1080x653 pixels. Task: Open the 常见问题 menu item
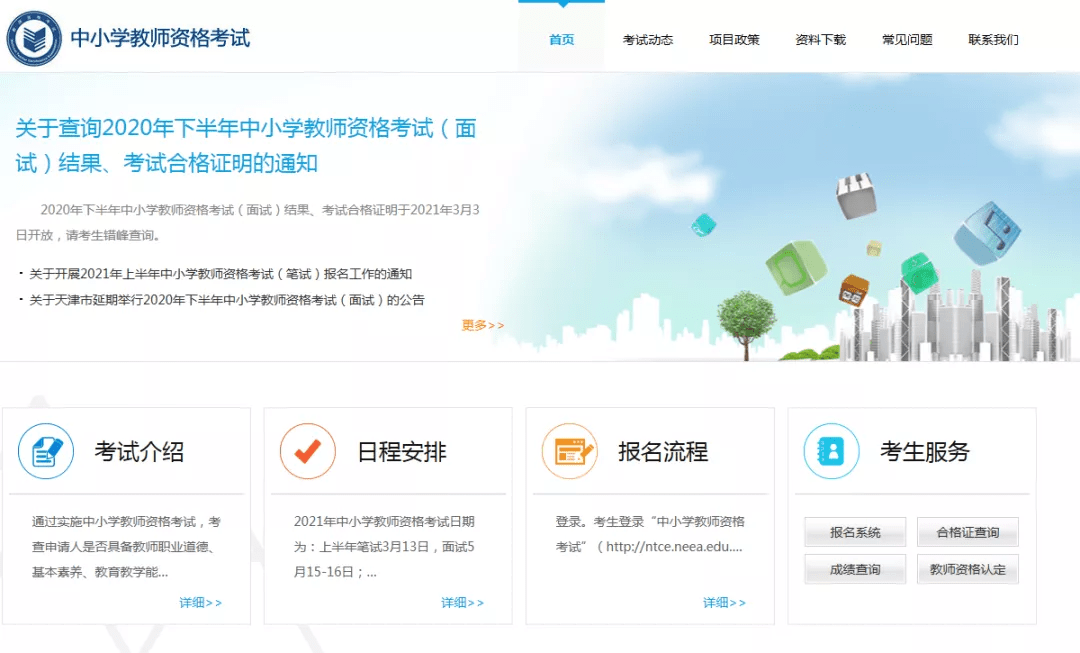click(x=907, y=40)
